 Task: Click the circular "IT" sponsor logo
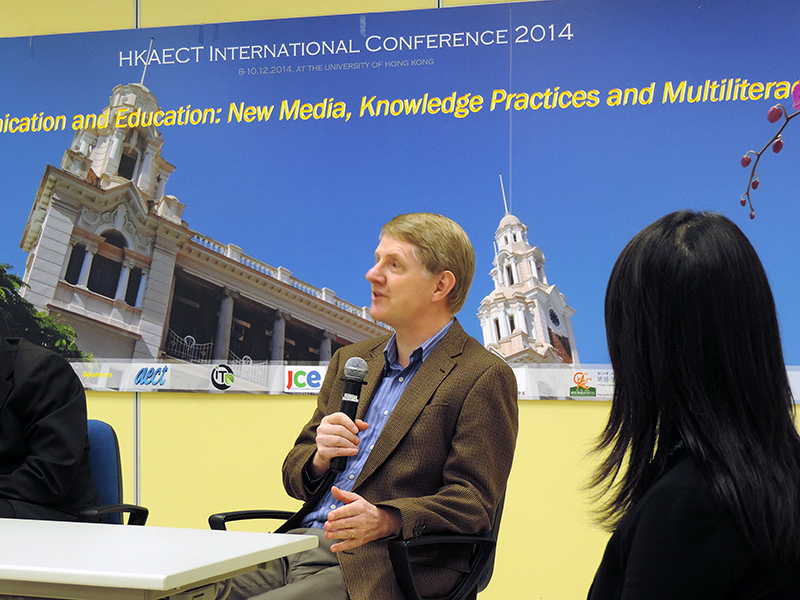222,377
